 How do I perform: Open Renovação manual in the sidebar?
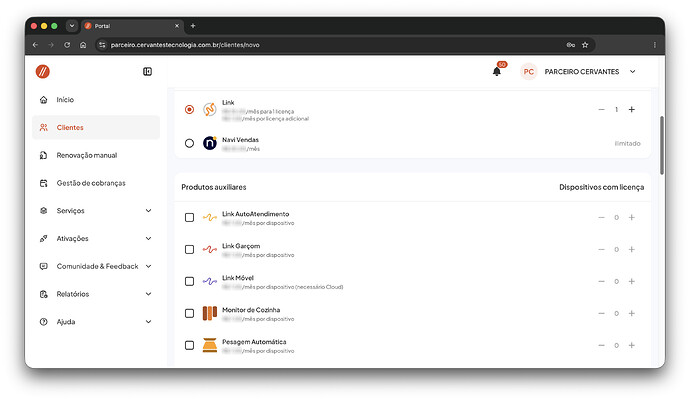point(96,155)
